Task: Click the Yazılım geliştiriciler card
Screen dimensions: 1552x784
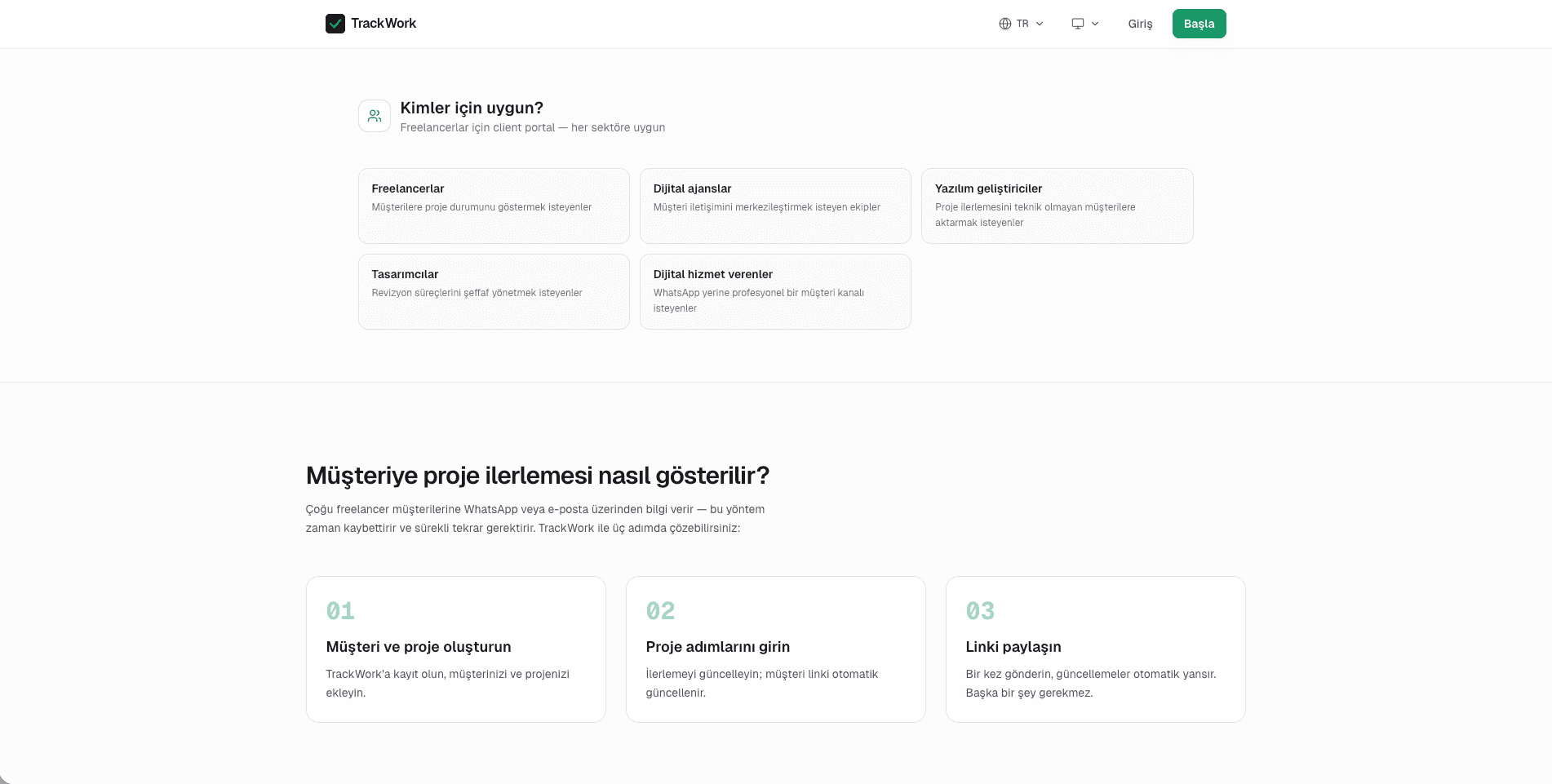Action: [1057, 206]
